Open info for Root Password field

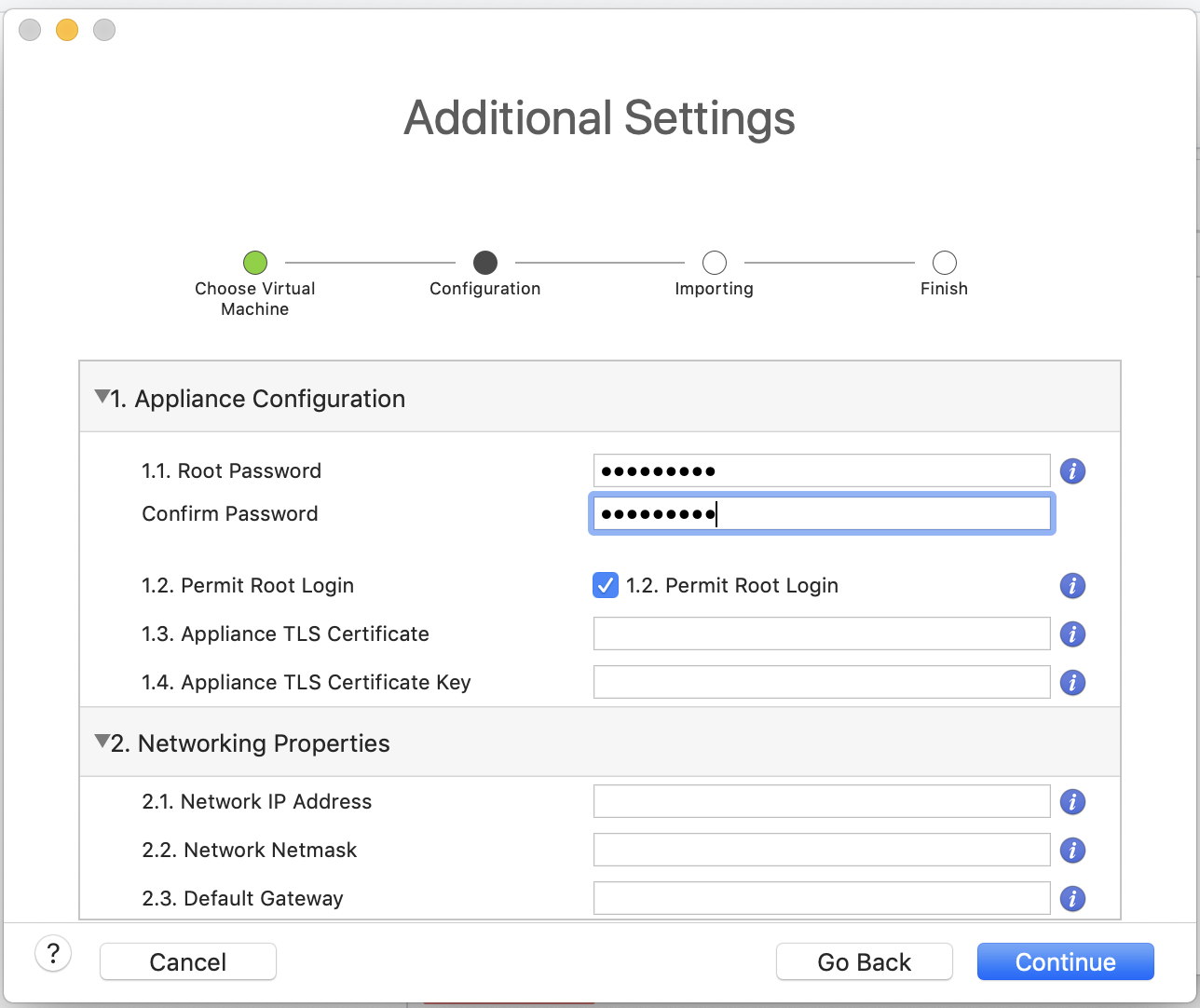(1072, 471)
